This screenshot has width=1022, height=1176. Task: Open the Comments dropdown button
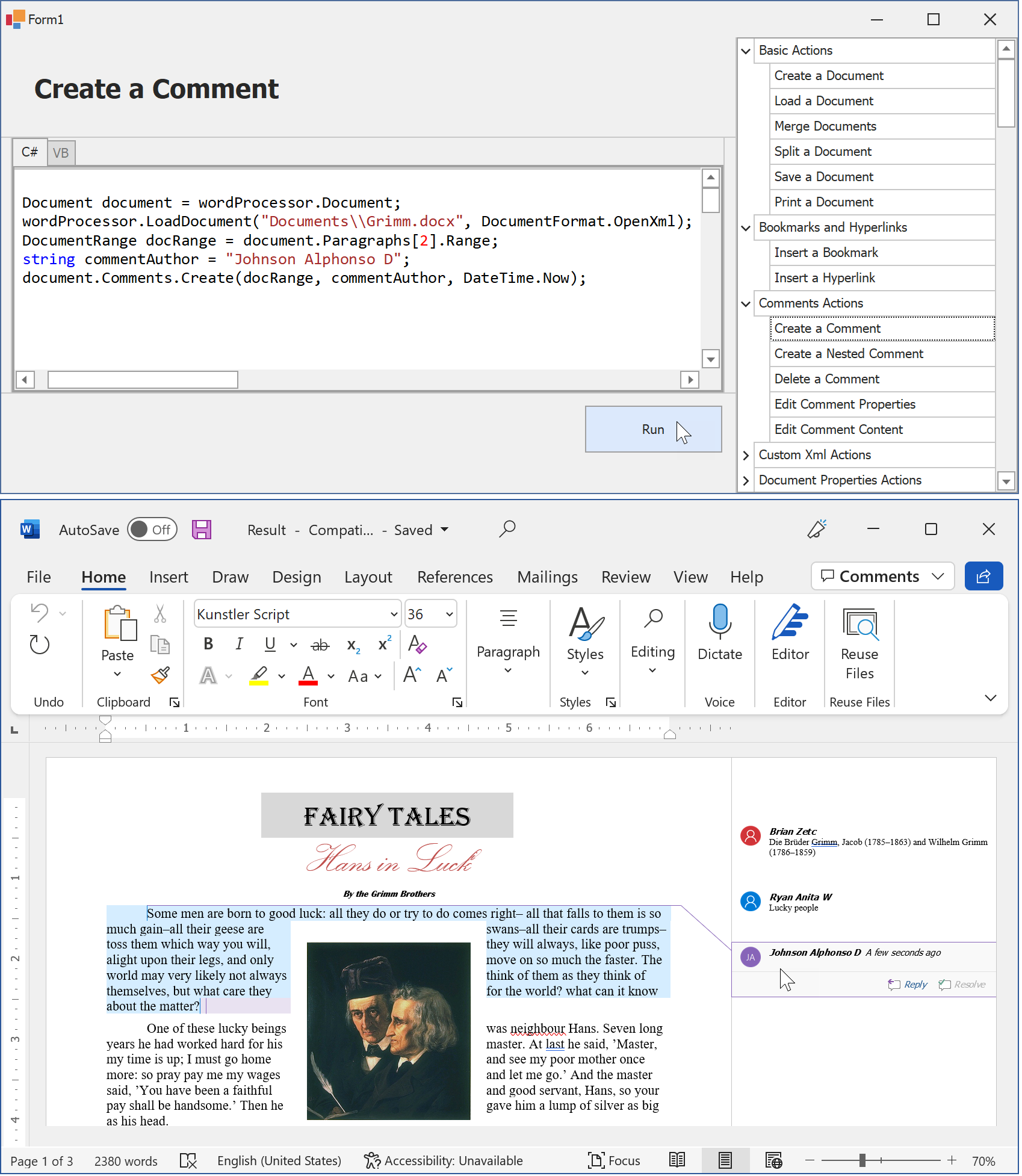883,577
